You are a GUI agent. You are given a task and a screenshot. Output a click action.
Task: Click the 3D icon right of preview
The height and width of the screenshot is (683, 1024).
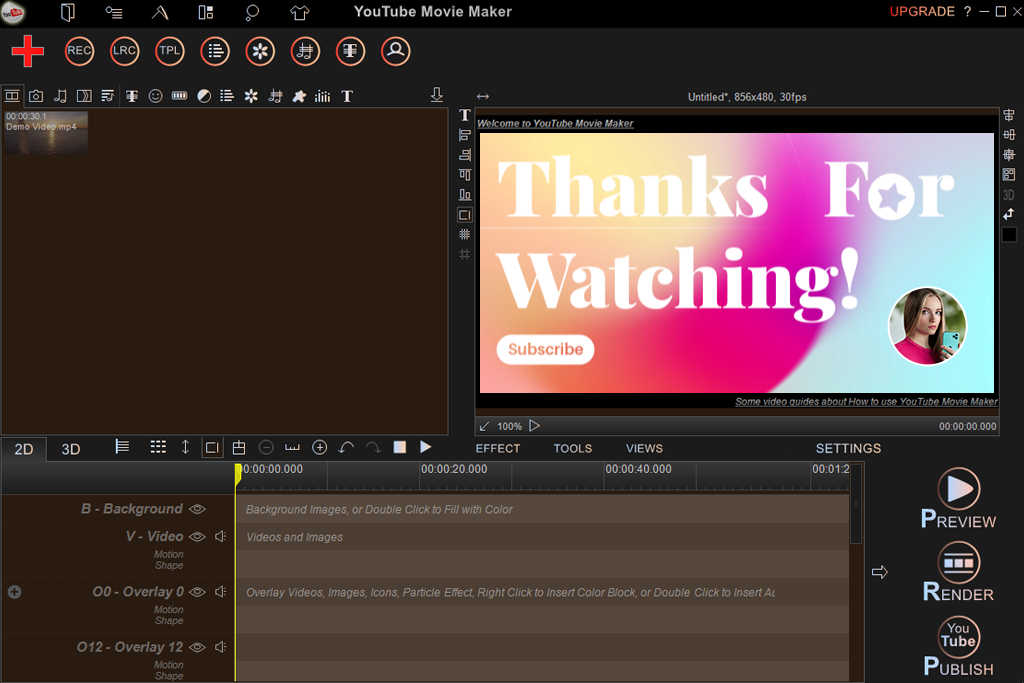click(1008, 195)
